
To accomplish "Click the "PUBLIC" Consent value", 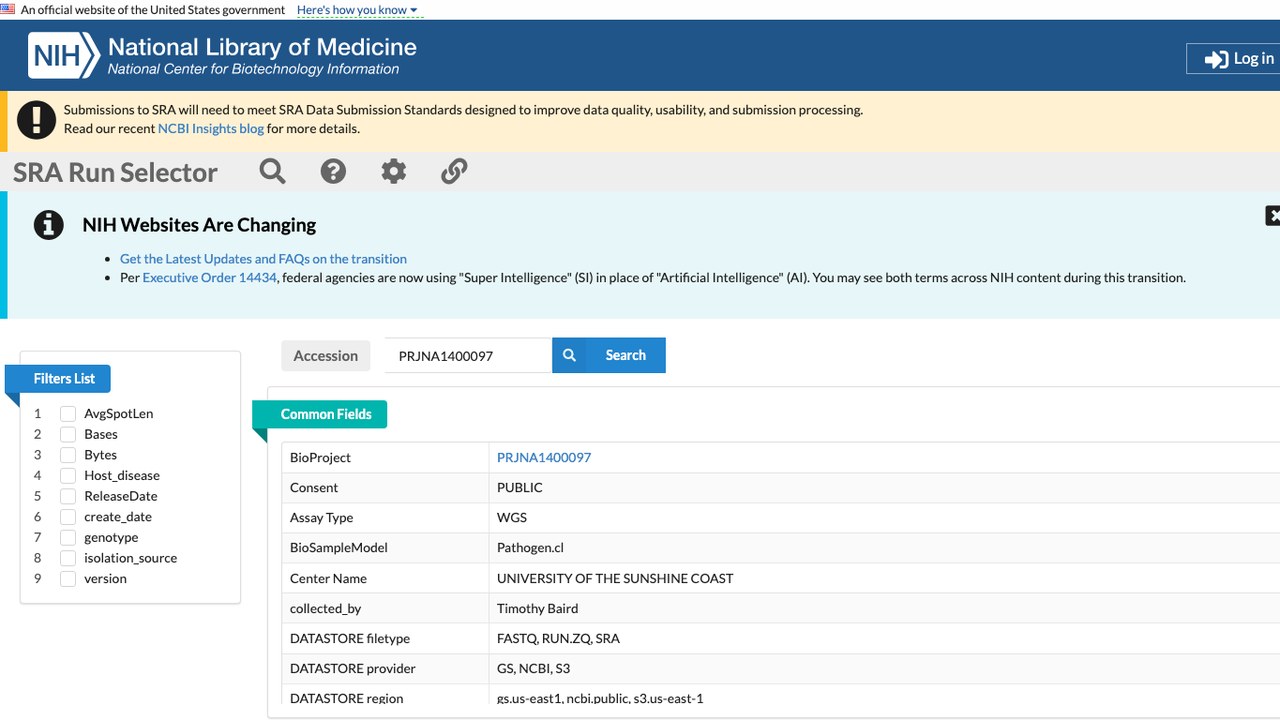I will 520,488.
